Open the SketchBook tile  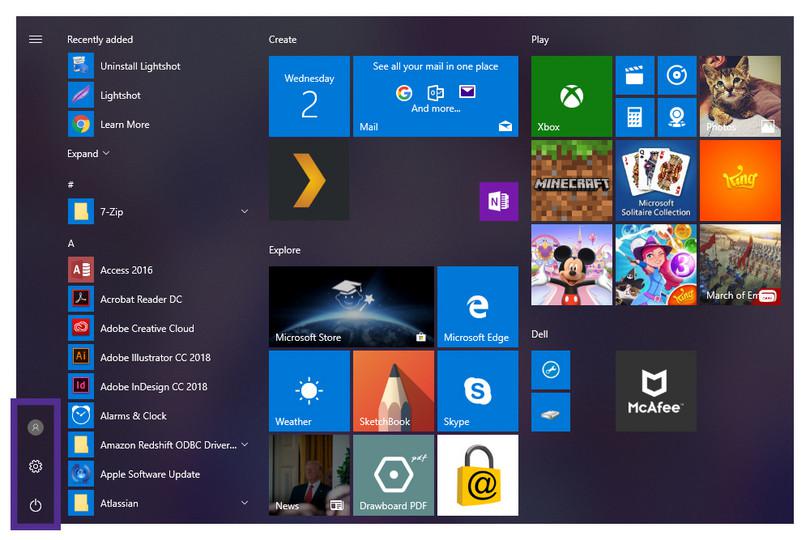tap(393, 391)
